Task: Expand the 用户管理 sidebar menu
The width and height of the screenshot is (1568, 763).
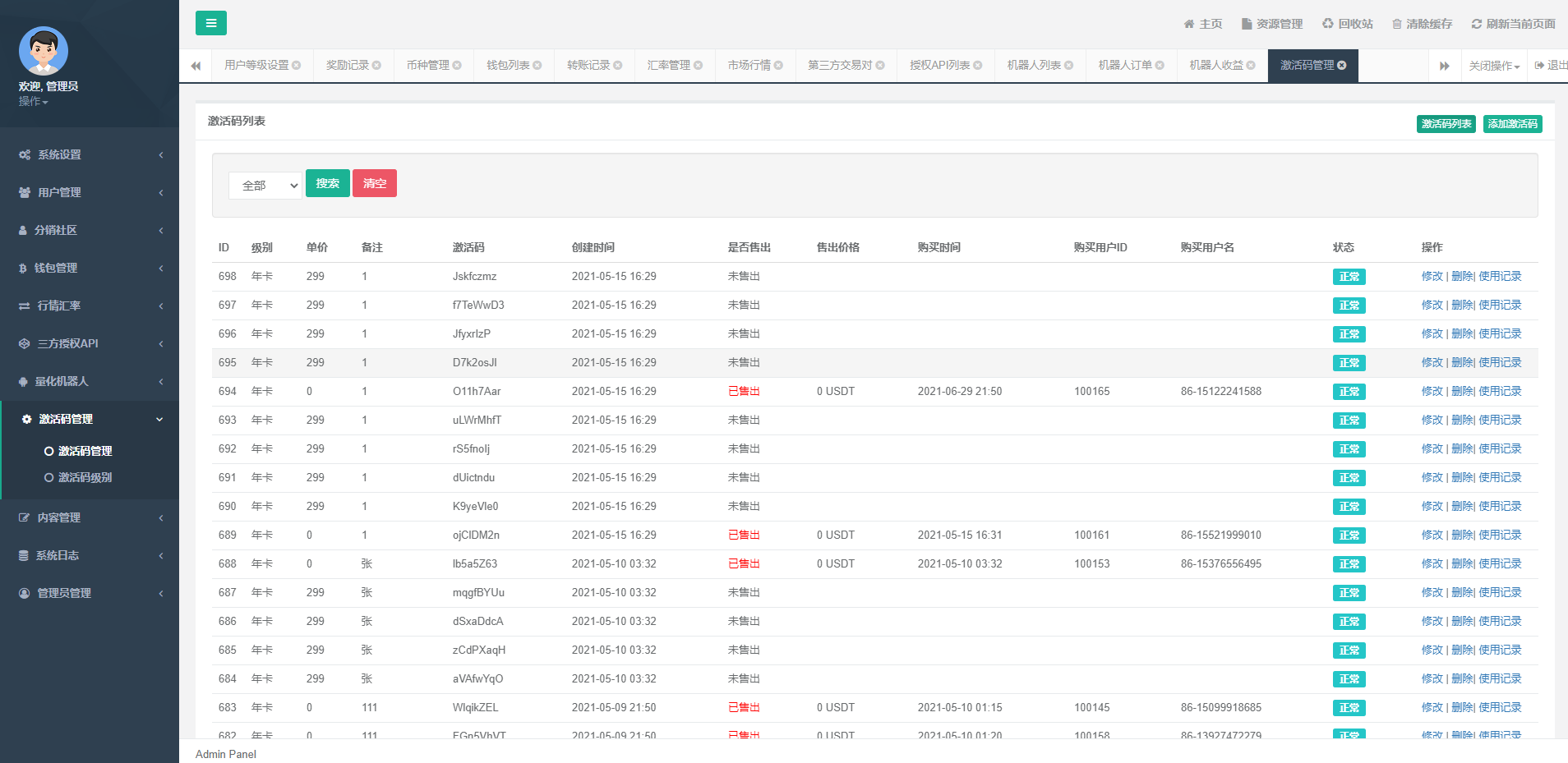Action: tap(90, 192)
